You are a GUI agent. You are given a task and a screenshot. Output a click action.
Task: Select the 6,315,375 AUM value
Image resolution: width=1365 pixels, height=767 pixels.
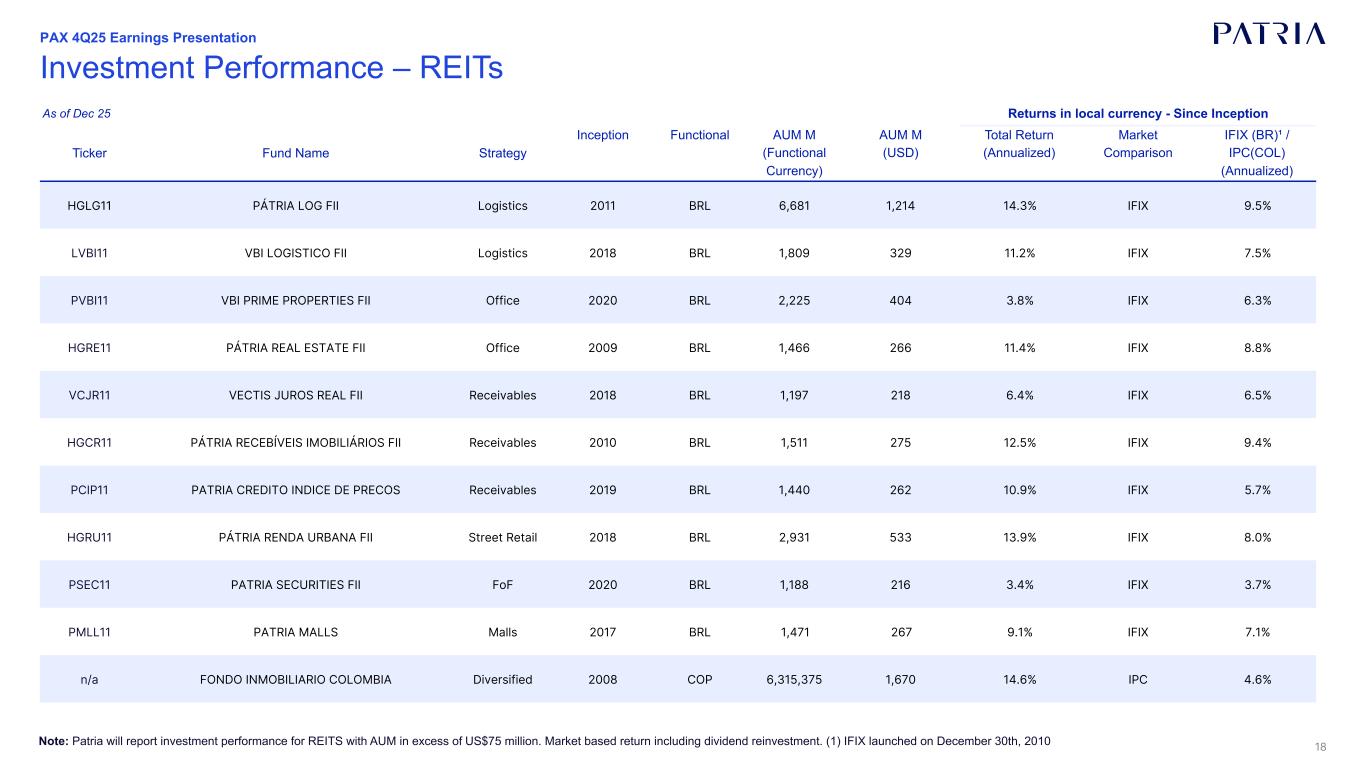point(794,680)
